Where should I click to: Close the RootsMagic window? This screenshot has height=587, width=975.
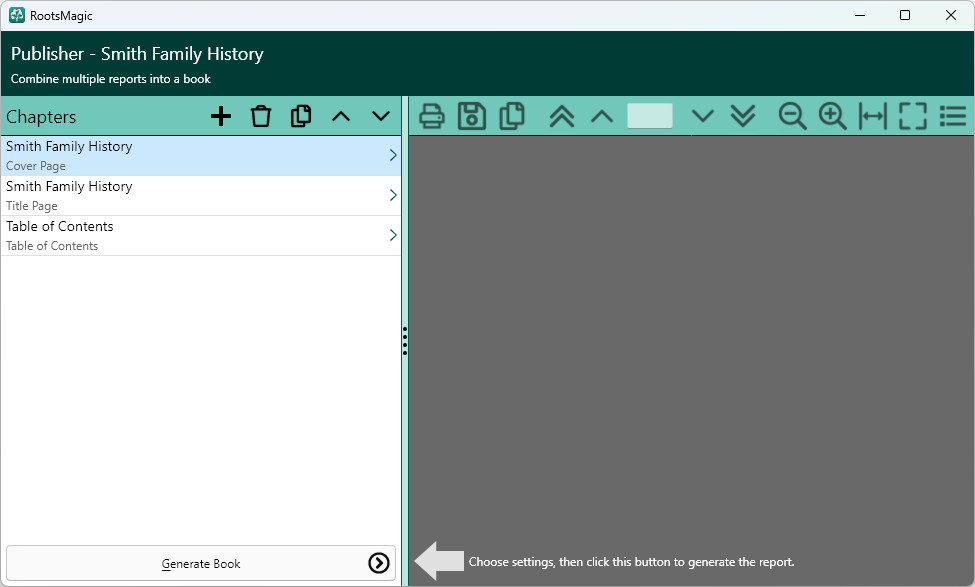pos(951,16)
